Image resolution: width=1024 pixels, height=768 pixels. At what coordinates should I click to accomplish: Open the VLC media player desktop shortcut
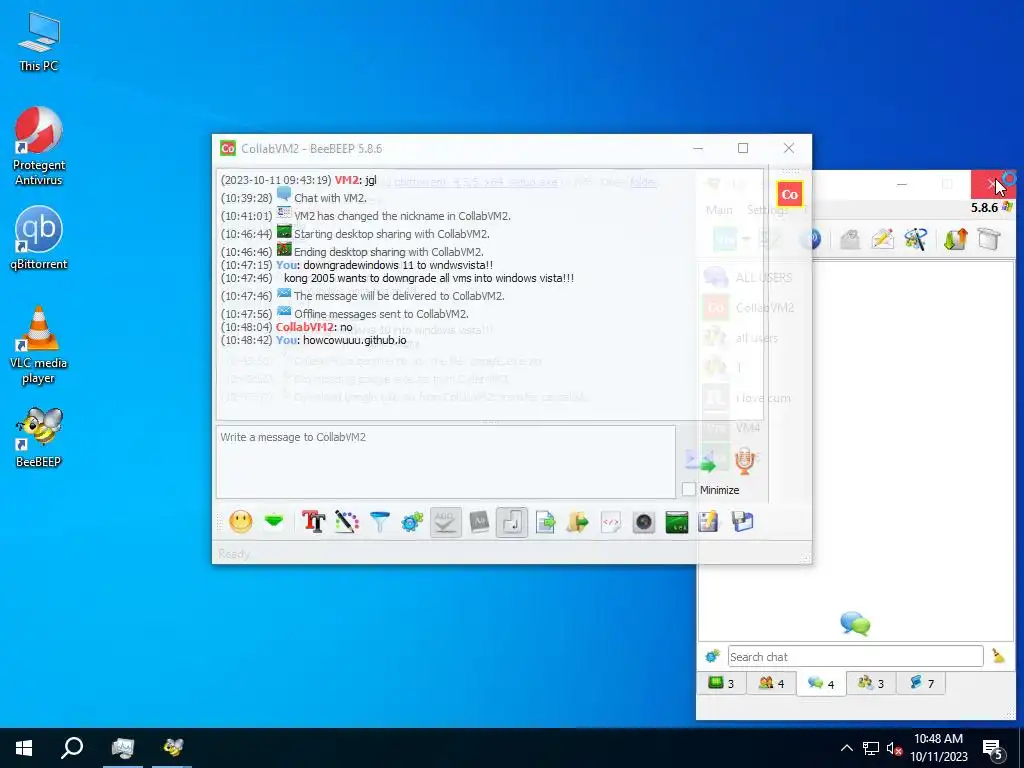click(39, 345)
